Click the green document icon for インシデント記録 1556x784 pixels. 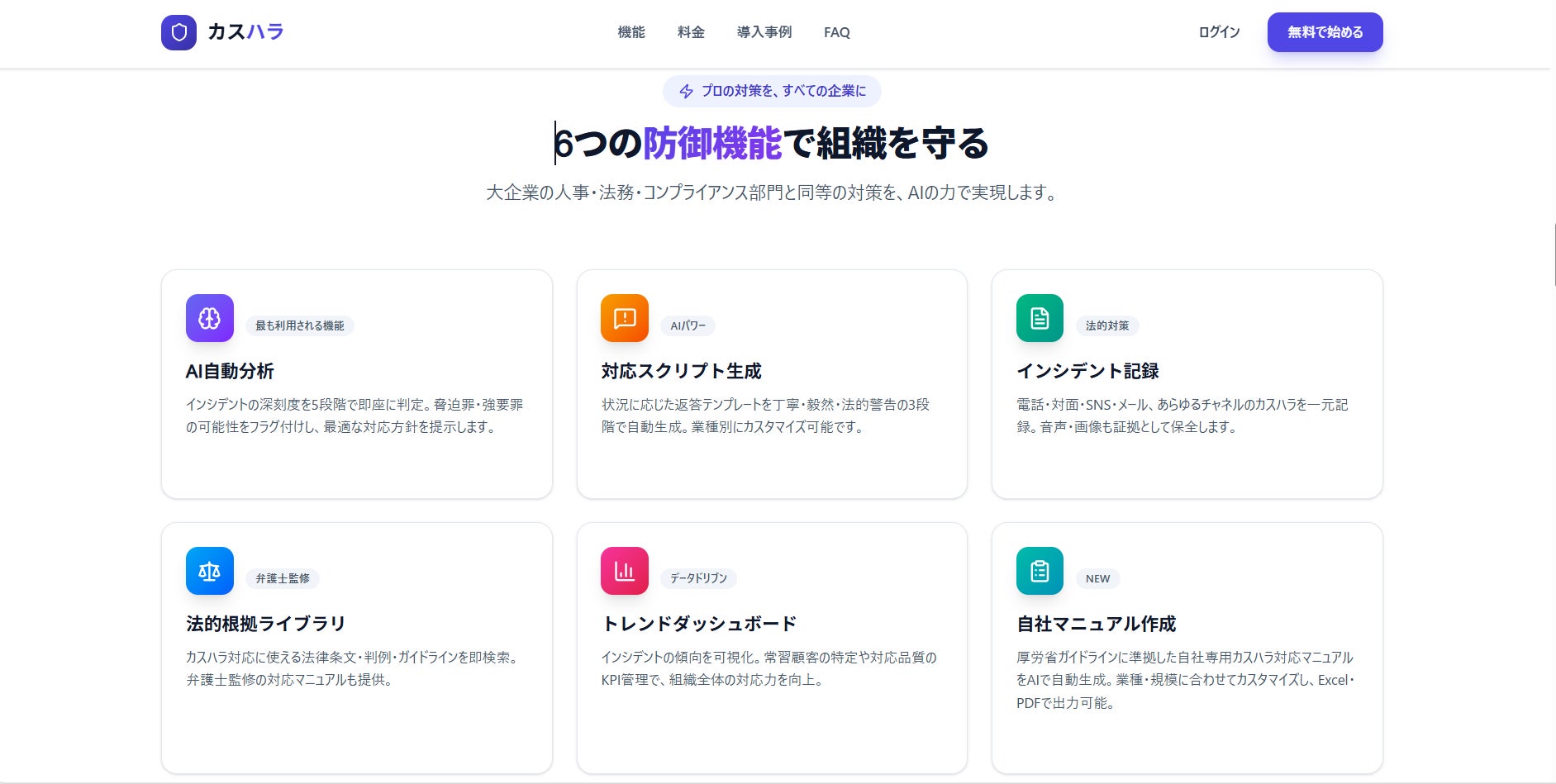pyautogui.click(x=1040, y=318)
